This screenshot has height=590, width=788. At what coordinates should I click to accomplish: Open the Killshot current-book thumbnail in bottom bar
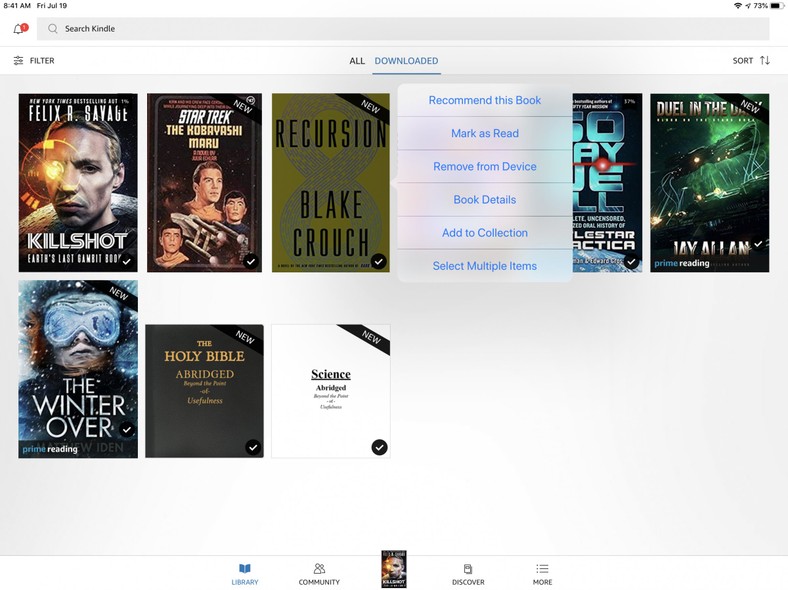tap(394, 569)
